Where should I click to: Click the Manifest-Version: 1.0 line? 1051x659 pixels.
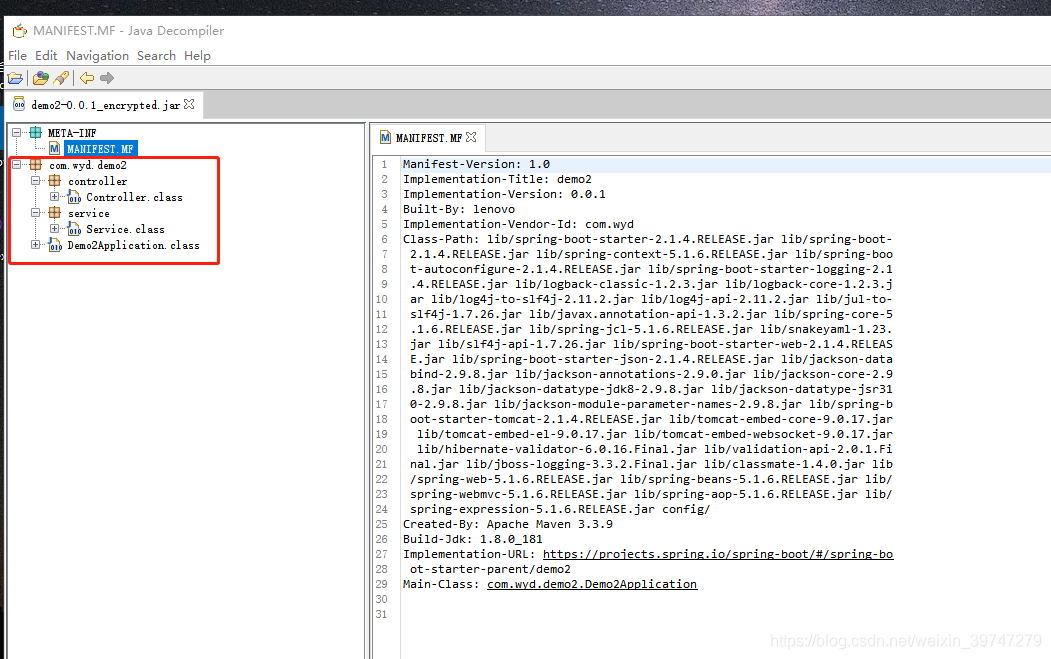pyautogui.click(x=476, y=164)
